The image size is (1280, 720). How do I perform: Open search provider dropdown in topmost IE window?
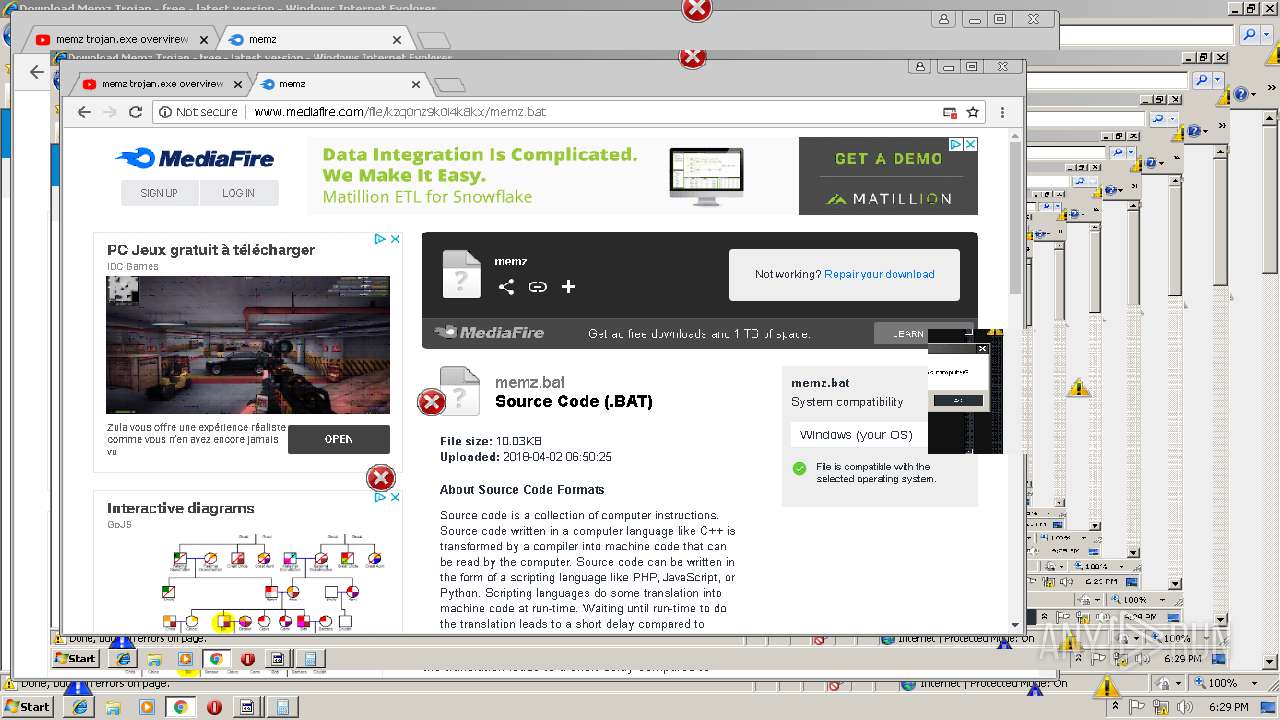pyautogui.click(x=1266, y=35)
